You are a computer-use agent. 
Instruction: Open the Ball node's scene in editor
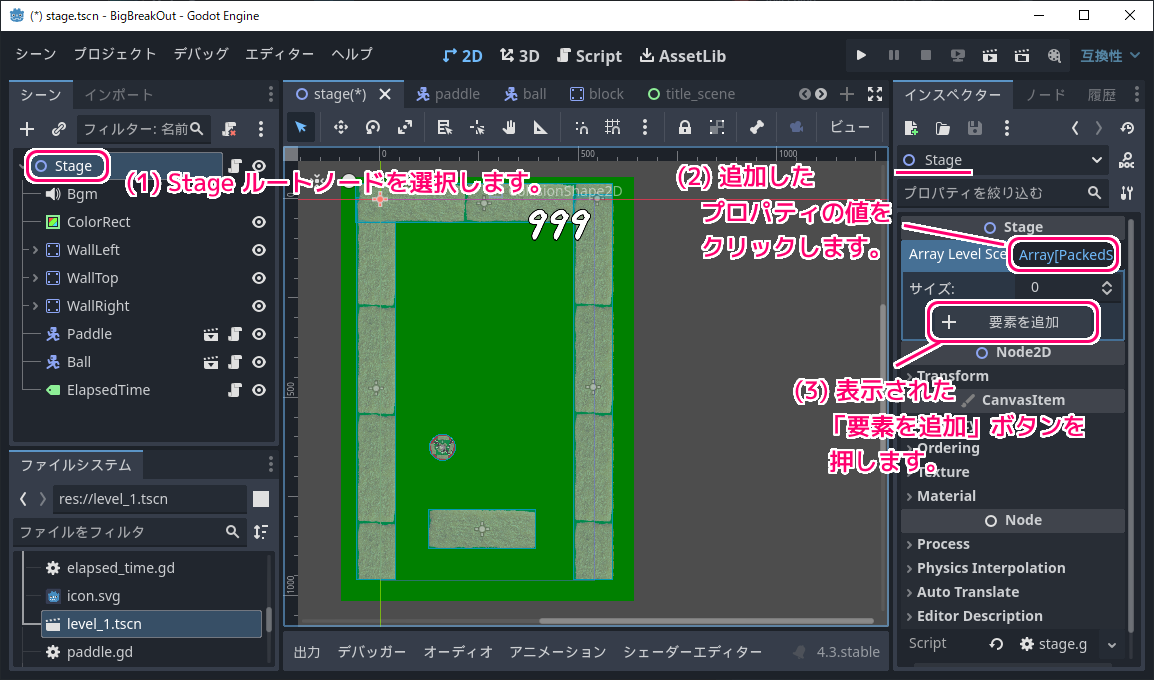tap(210, 362)
